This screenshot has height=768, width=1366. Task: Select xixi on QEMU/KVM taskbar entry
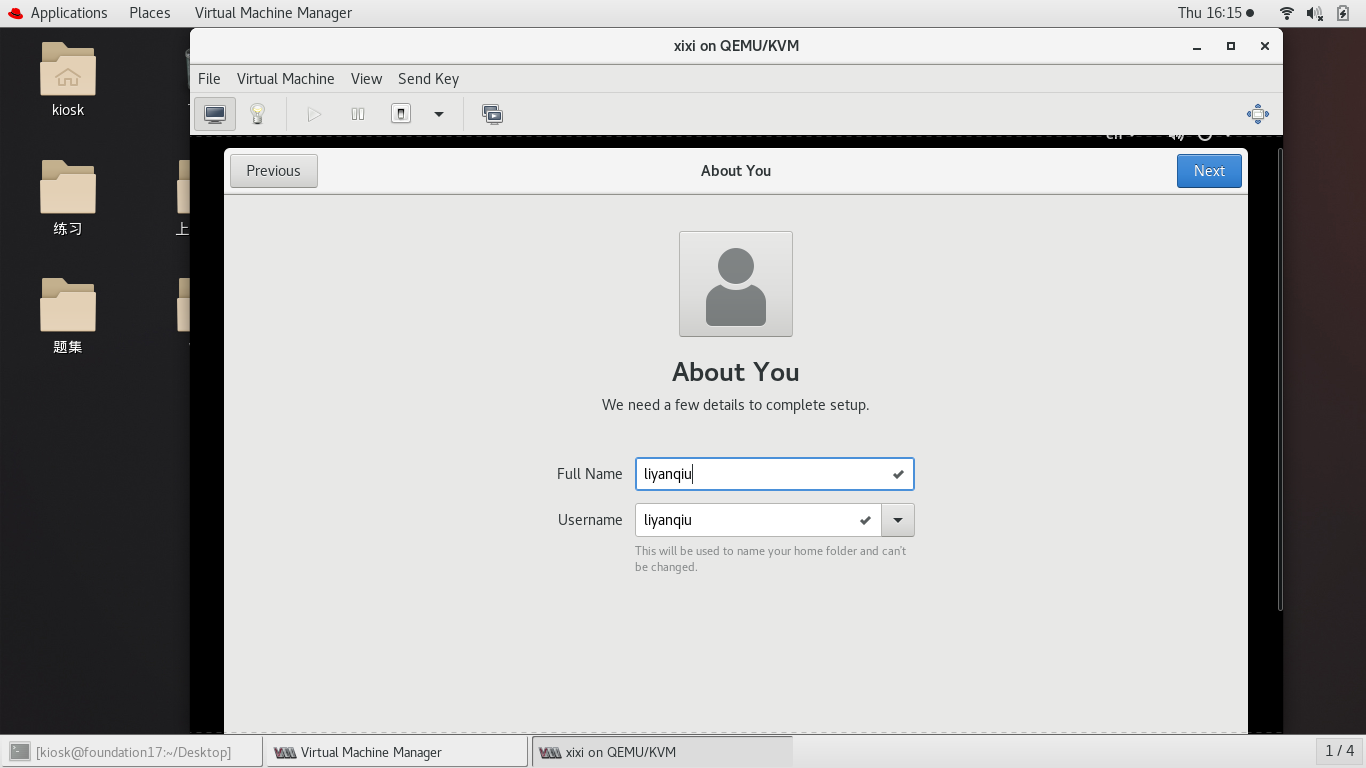click(x=662, y=752)
